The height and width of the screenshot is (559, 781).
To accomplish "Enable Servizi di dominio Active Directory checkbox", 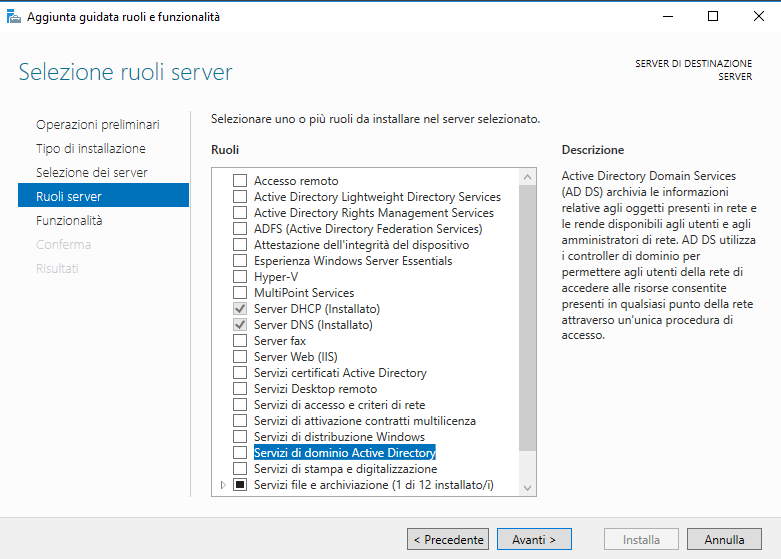I will [x=240, y=452].
